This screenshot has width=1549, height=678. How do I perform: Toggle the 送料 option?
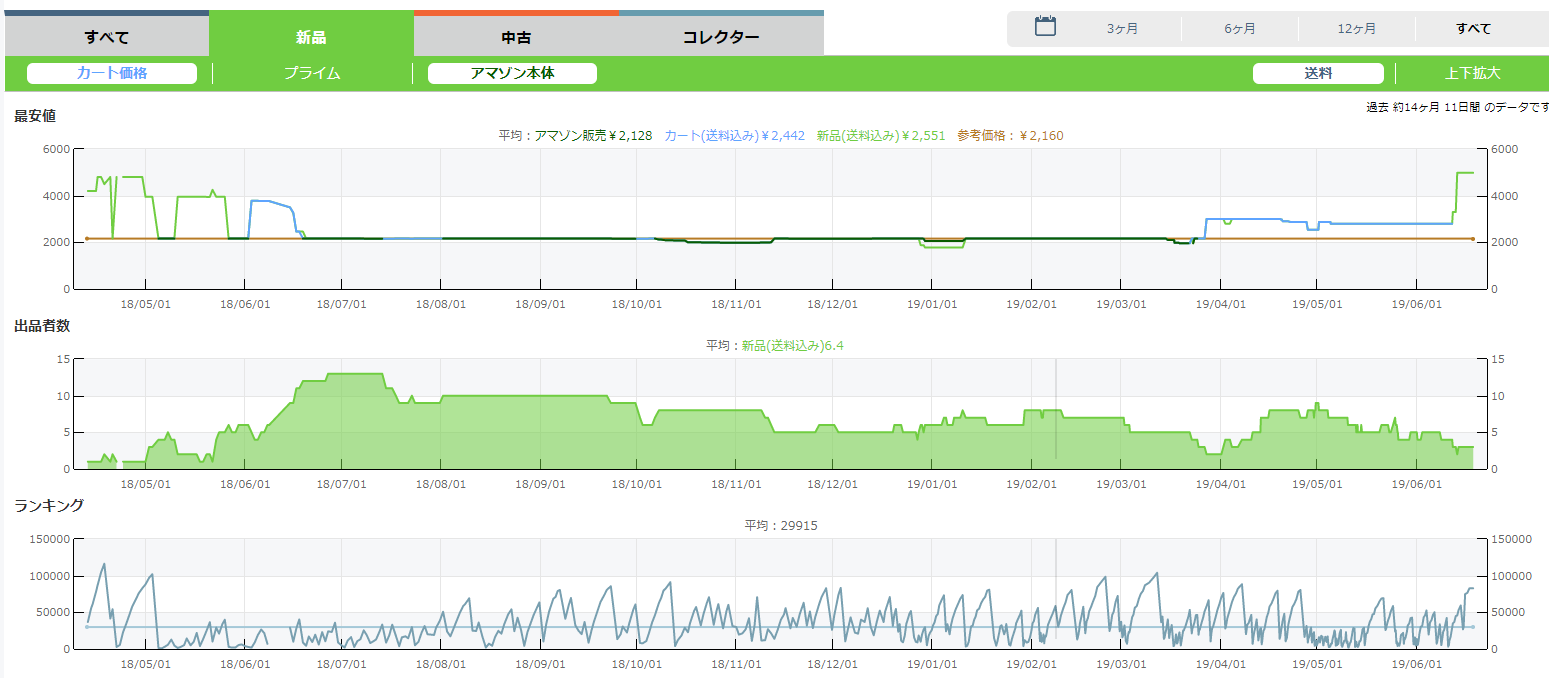click(x=1318, y=73)
